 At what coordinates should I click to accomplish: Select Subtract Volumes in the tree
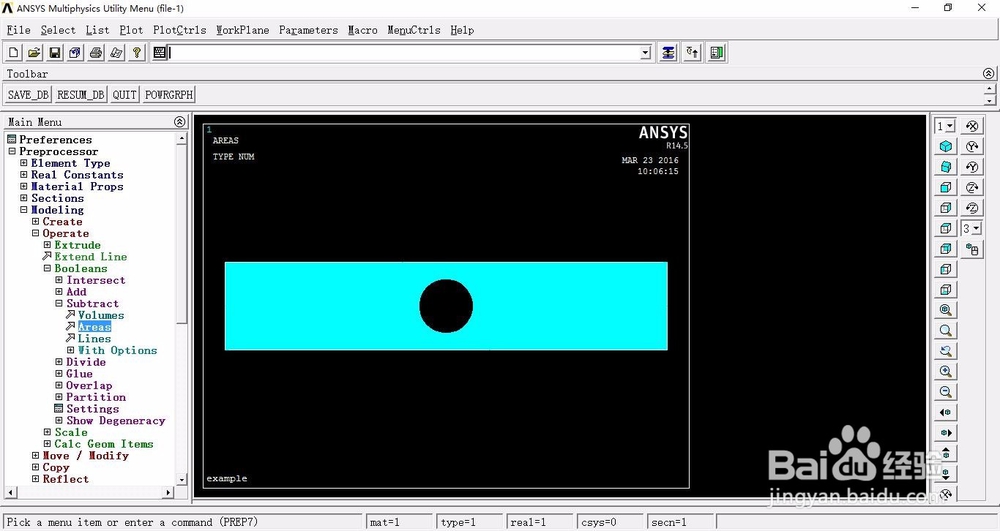point(101,316)
